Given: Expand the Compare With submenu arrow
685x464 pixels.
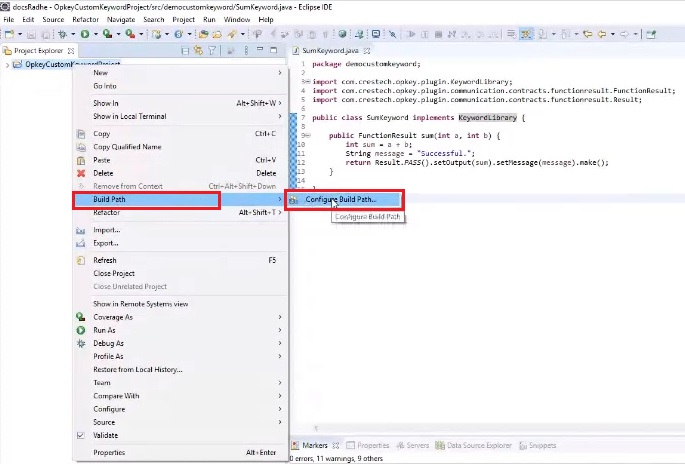Looking at the screenshot, I should 279,396.
